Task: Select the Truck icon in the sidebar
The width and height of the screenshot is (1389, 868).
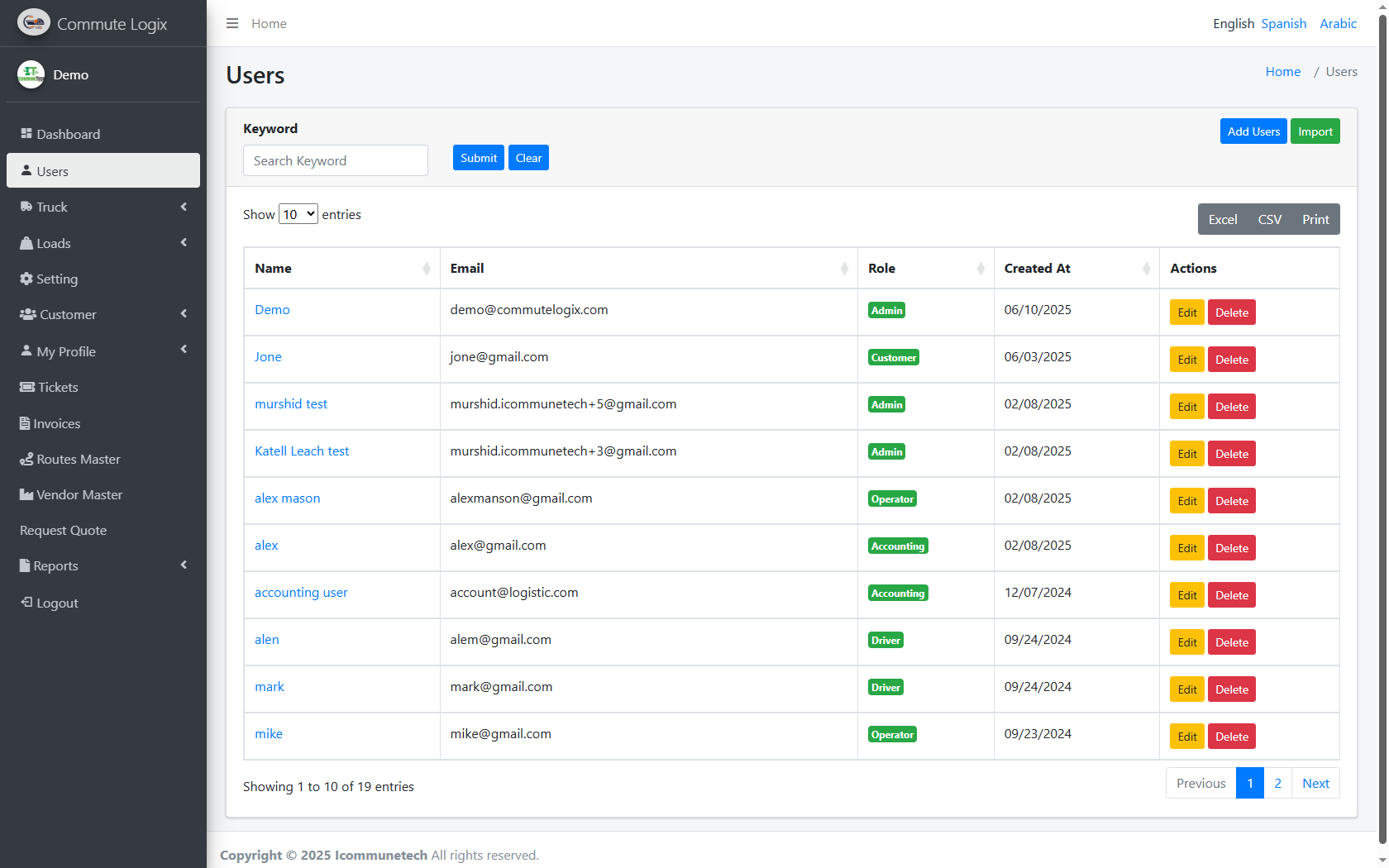Action: tap(26, 207)
